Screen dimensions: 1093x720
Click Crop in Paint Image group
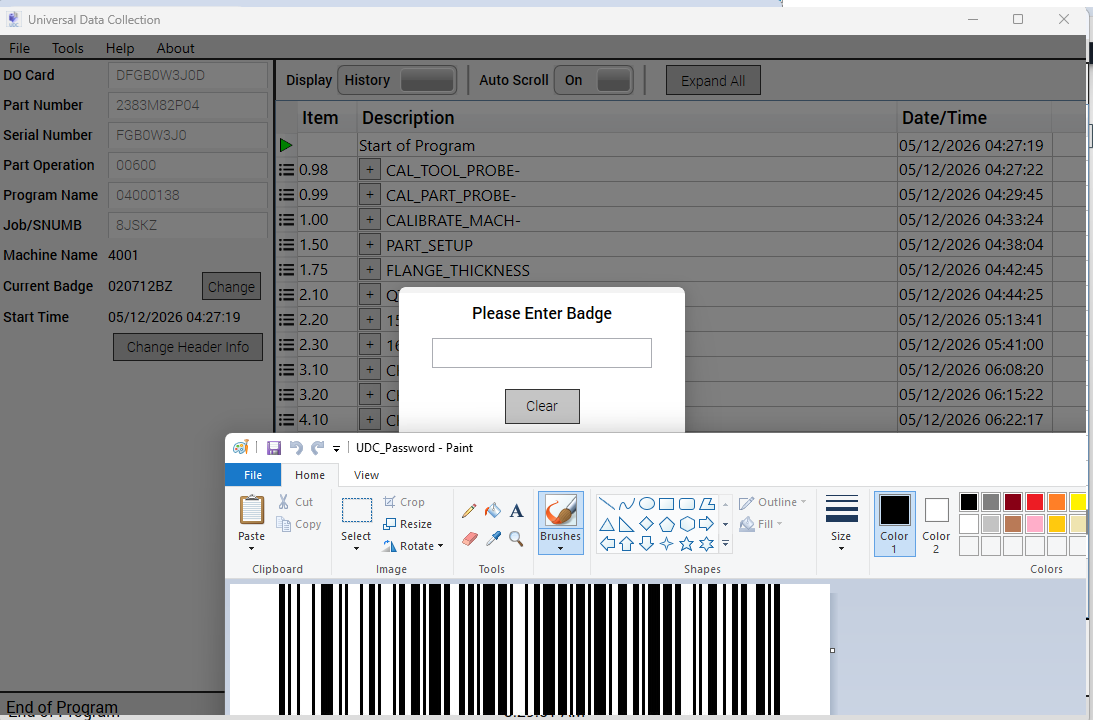404,502
